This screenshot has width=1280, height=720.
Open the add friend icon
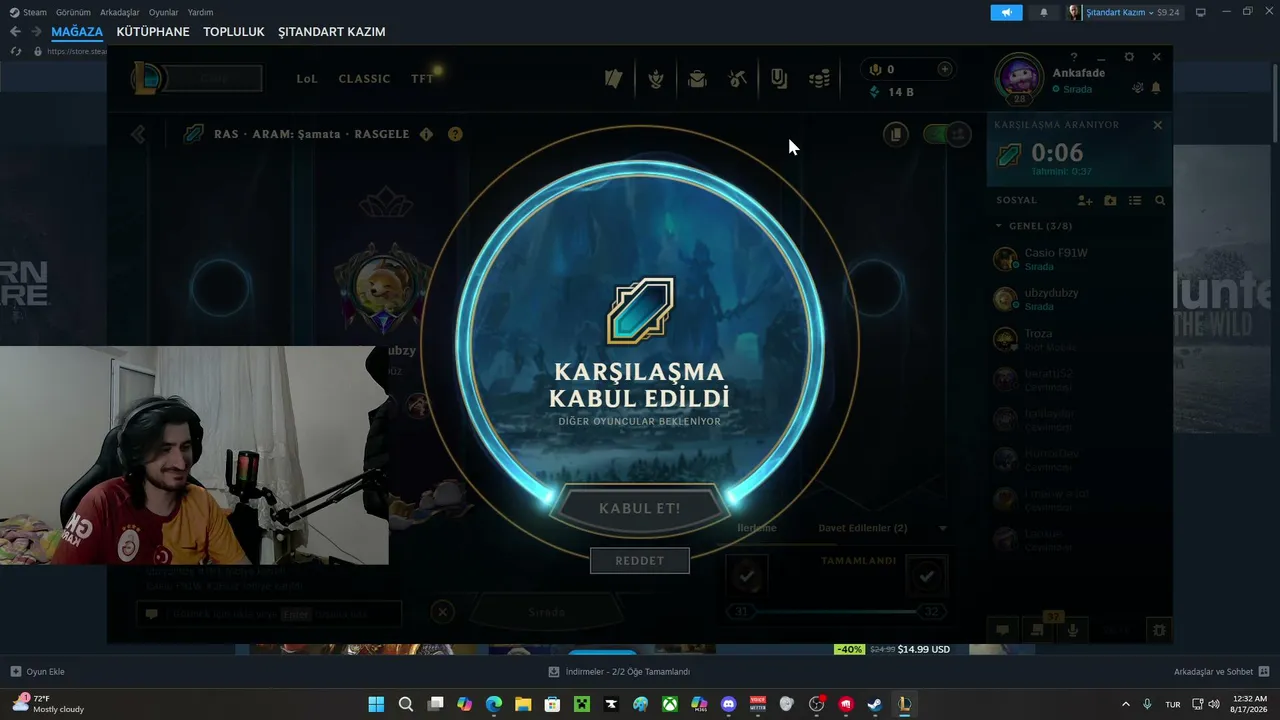[x=1086, y=201]
